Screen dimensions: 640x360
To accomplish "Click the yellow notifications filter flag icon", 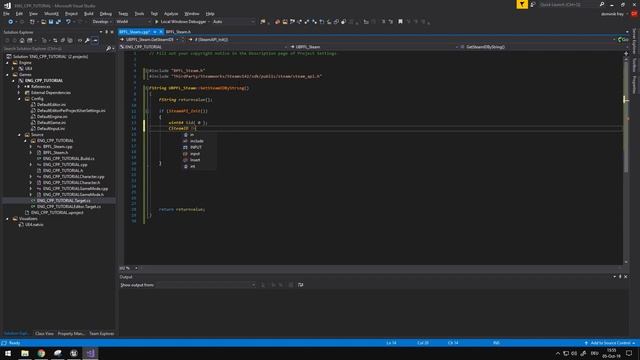I will coord(522,4).
